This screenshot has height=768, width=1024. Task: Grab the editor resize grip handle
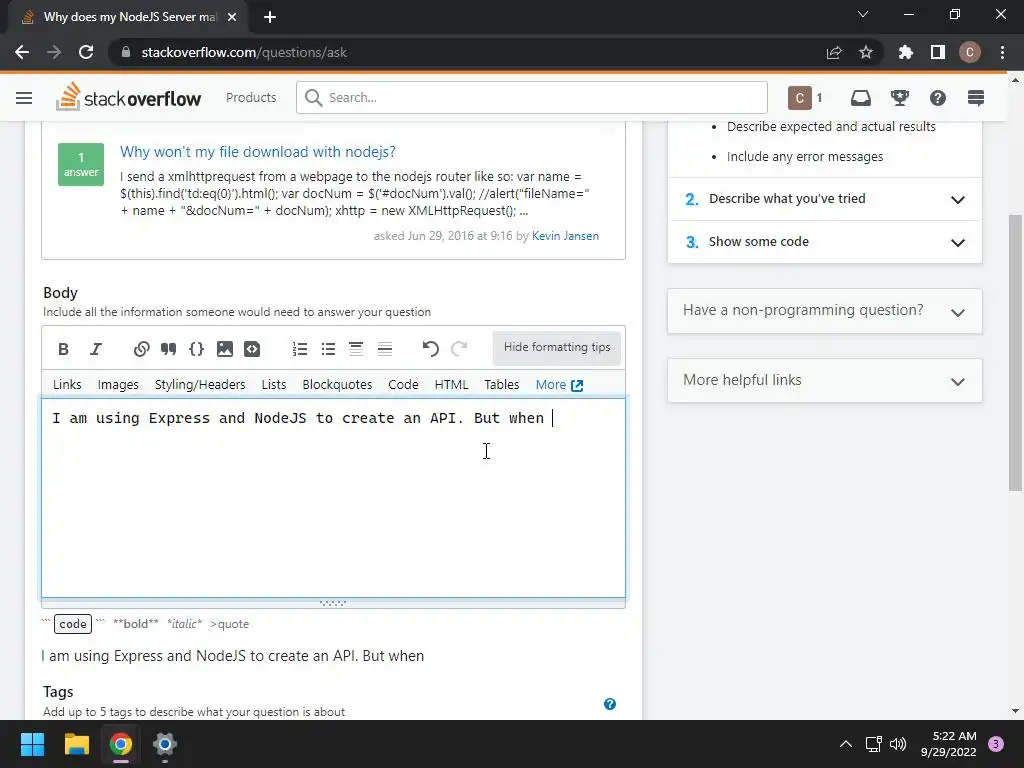[333, 603]
